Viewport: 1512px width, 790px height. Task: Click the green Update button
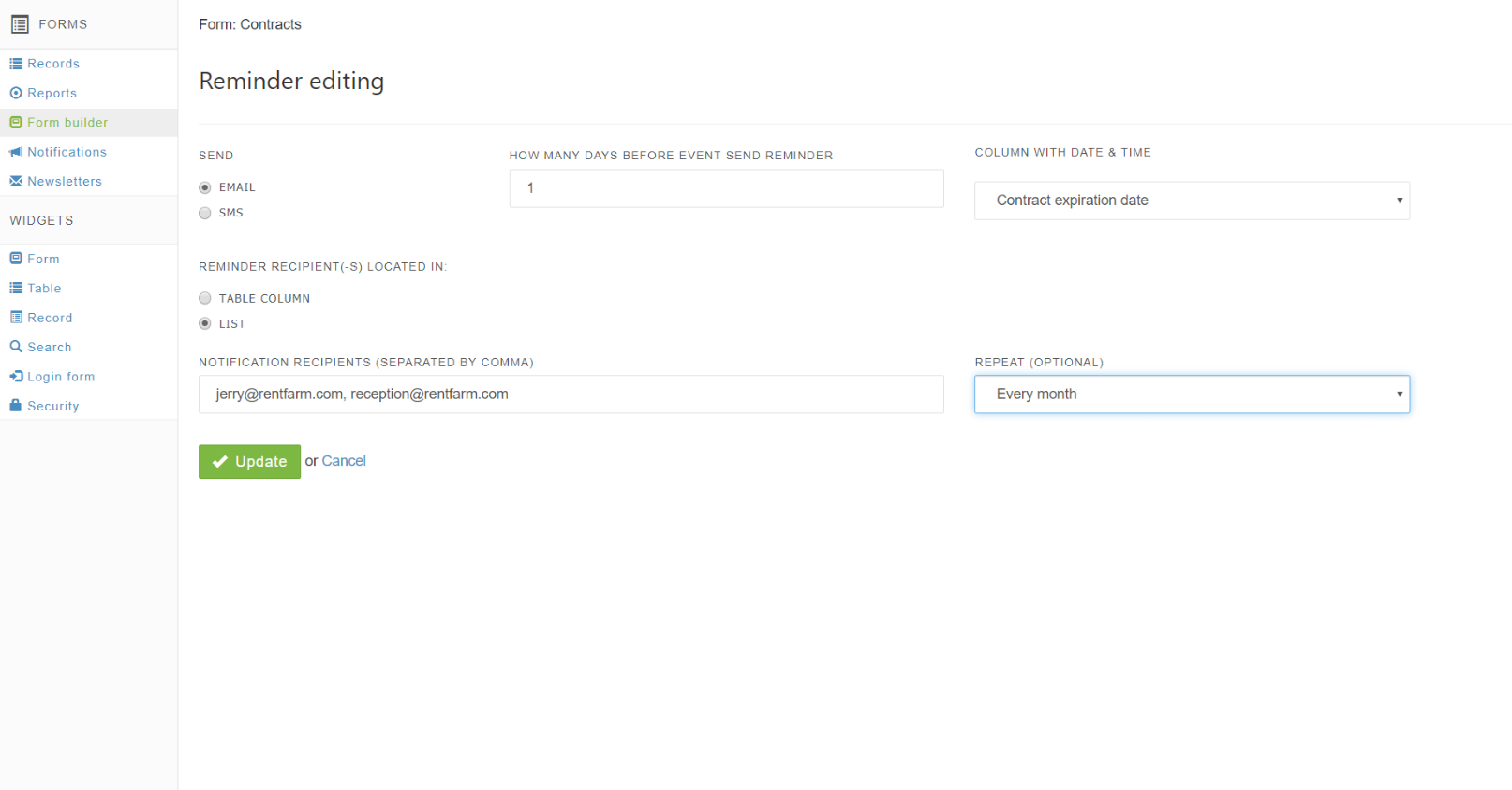pyautogui.click(x=249, y=462)
